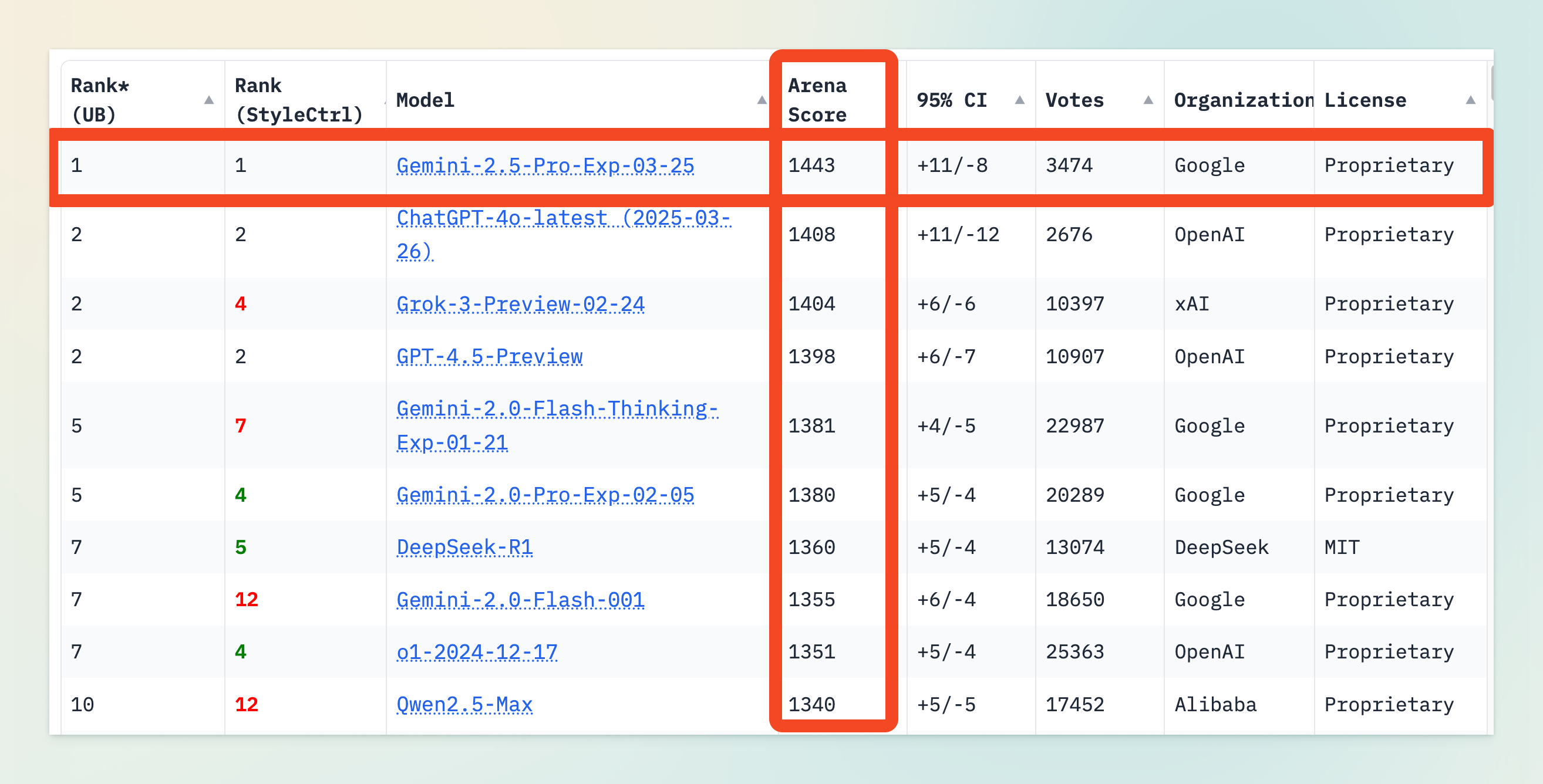Open the Gemini-2.0-Flash-001 link
The width and height of the screenshot is (1543, 784).
520,600
